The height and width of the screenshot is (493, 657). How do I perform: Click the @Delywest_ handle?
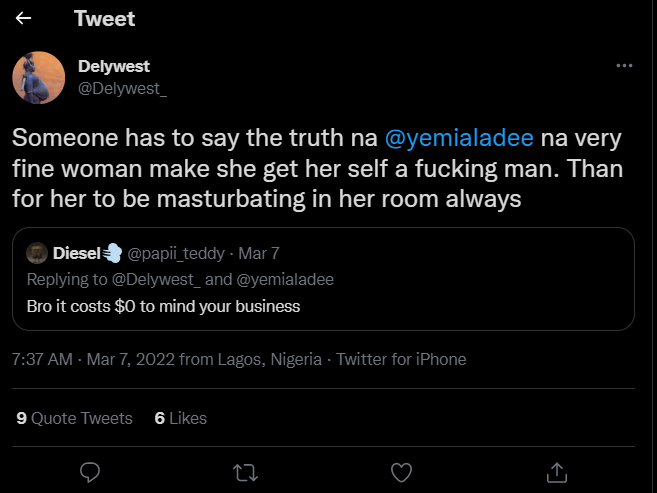122,86
